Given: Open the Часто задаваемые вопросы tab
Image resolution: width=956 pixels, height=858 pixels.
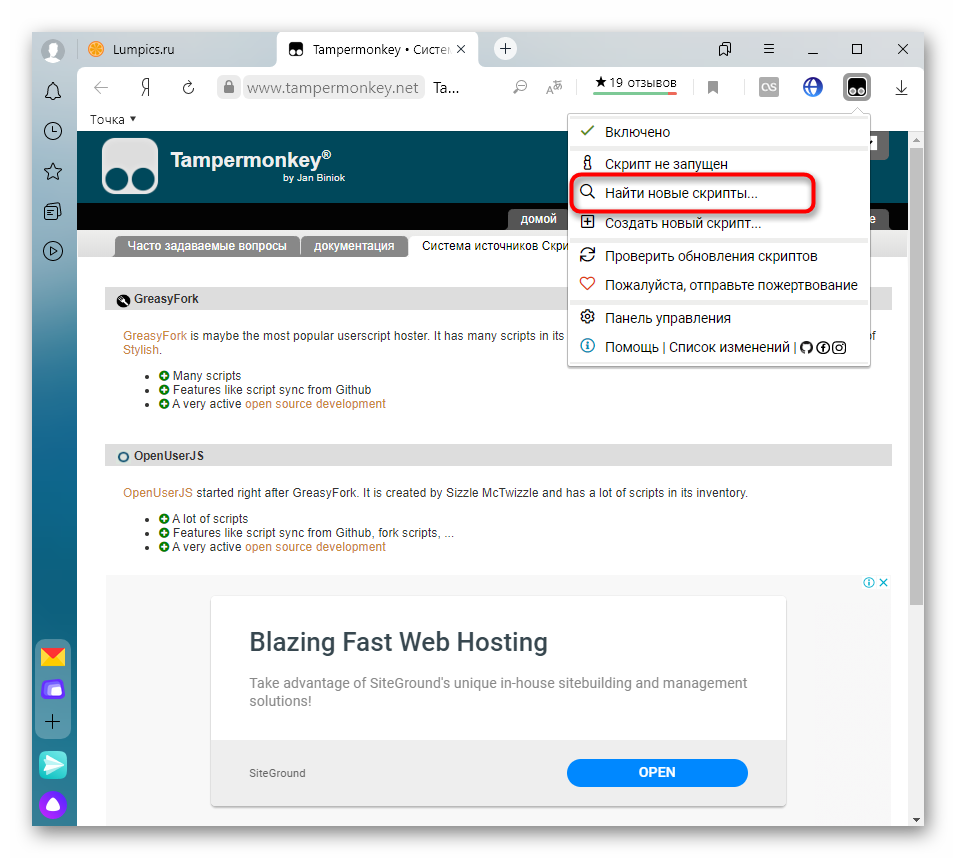Looking at the screenshot, I should coord(207,246).
